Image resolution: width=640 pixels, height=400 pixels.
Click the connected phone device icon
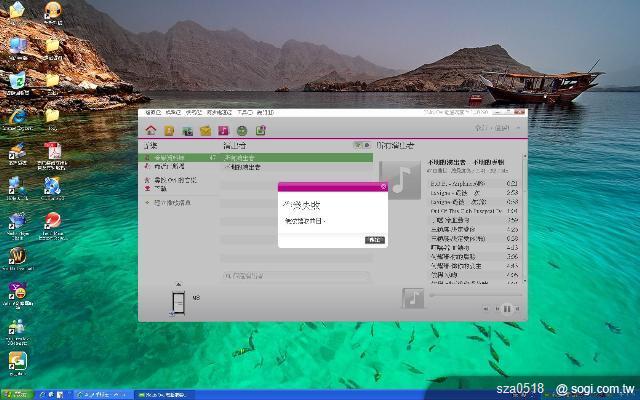[178, 303]
